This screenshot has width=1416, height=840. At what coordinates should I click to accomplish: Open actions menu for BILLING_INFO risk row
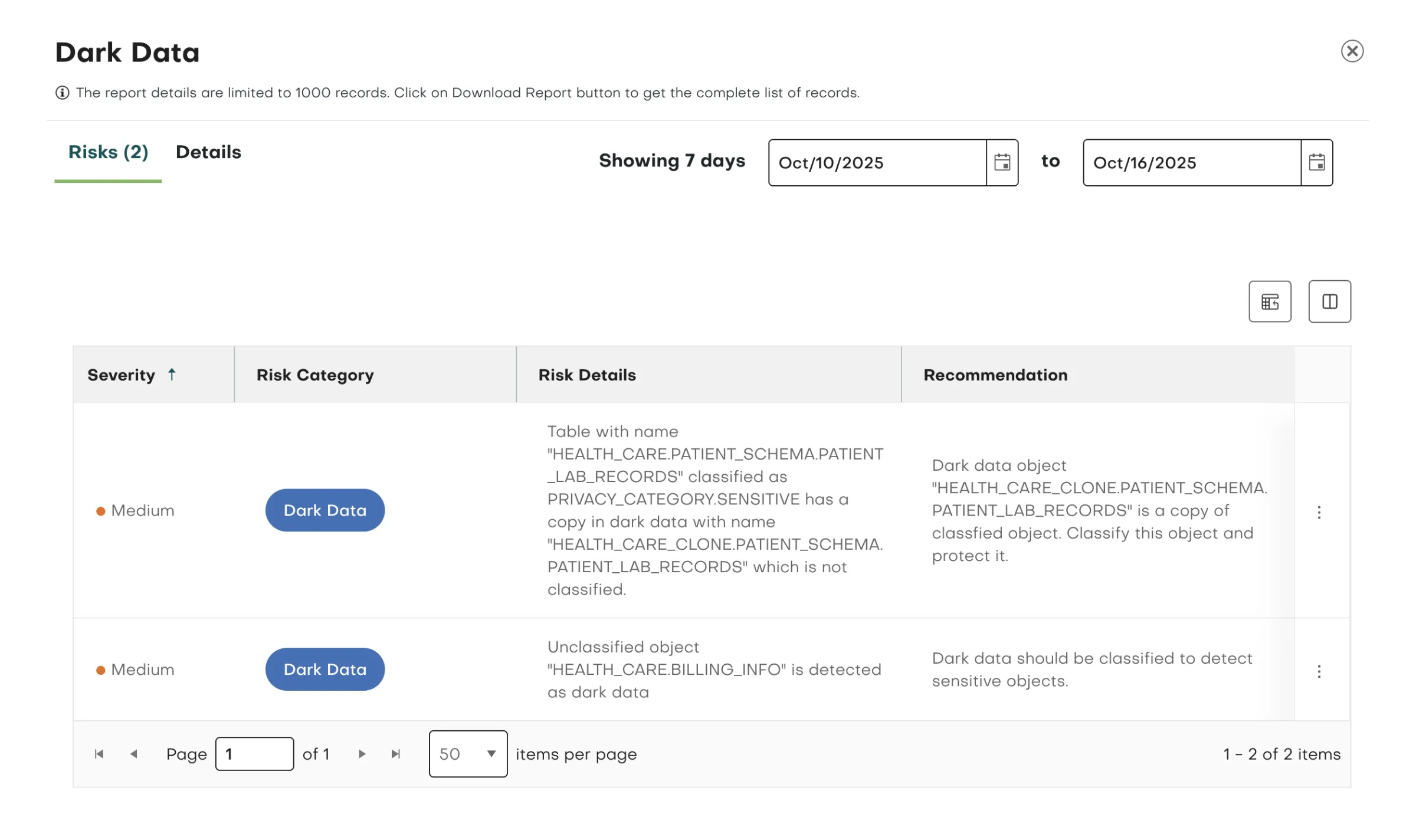click(x=1319, y=671)
